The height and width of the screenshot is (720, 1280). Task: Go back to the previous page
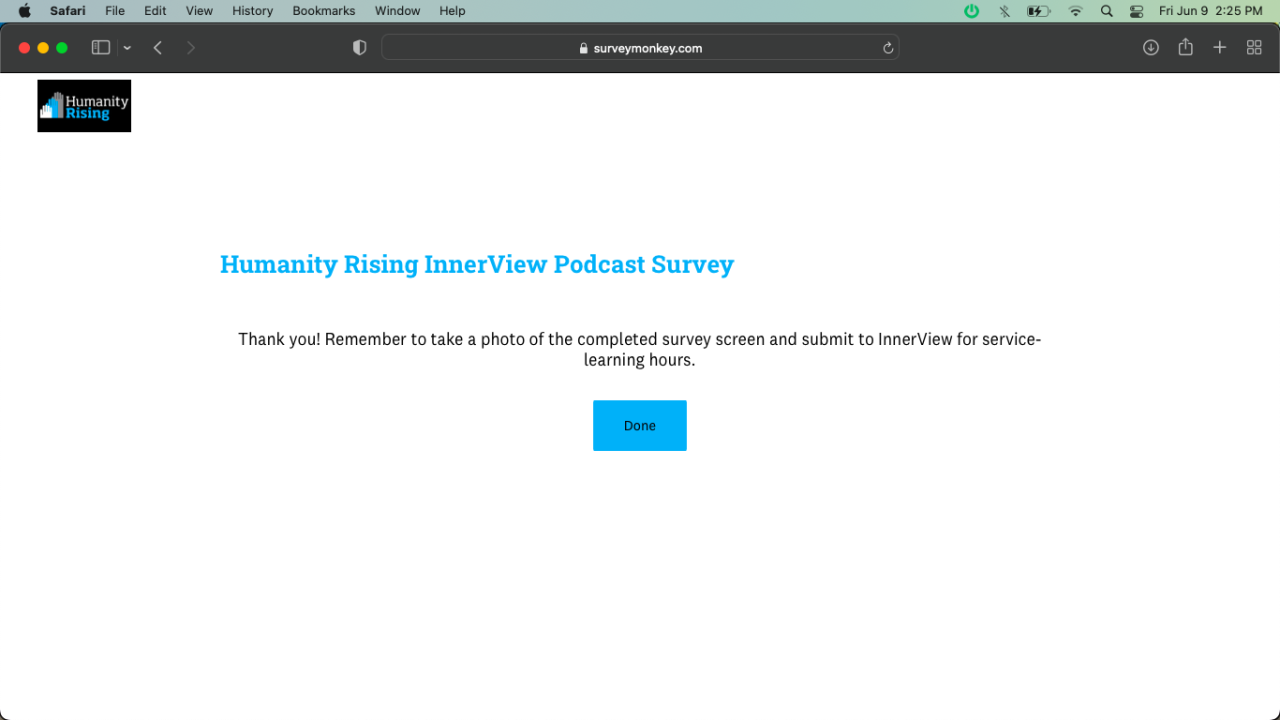point(158,48)
